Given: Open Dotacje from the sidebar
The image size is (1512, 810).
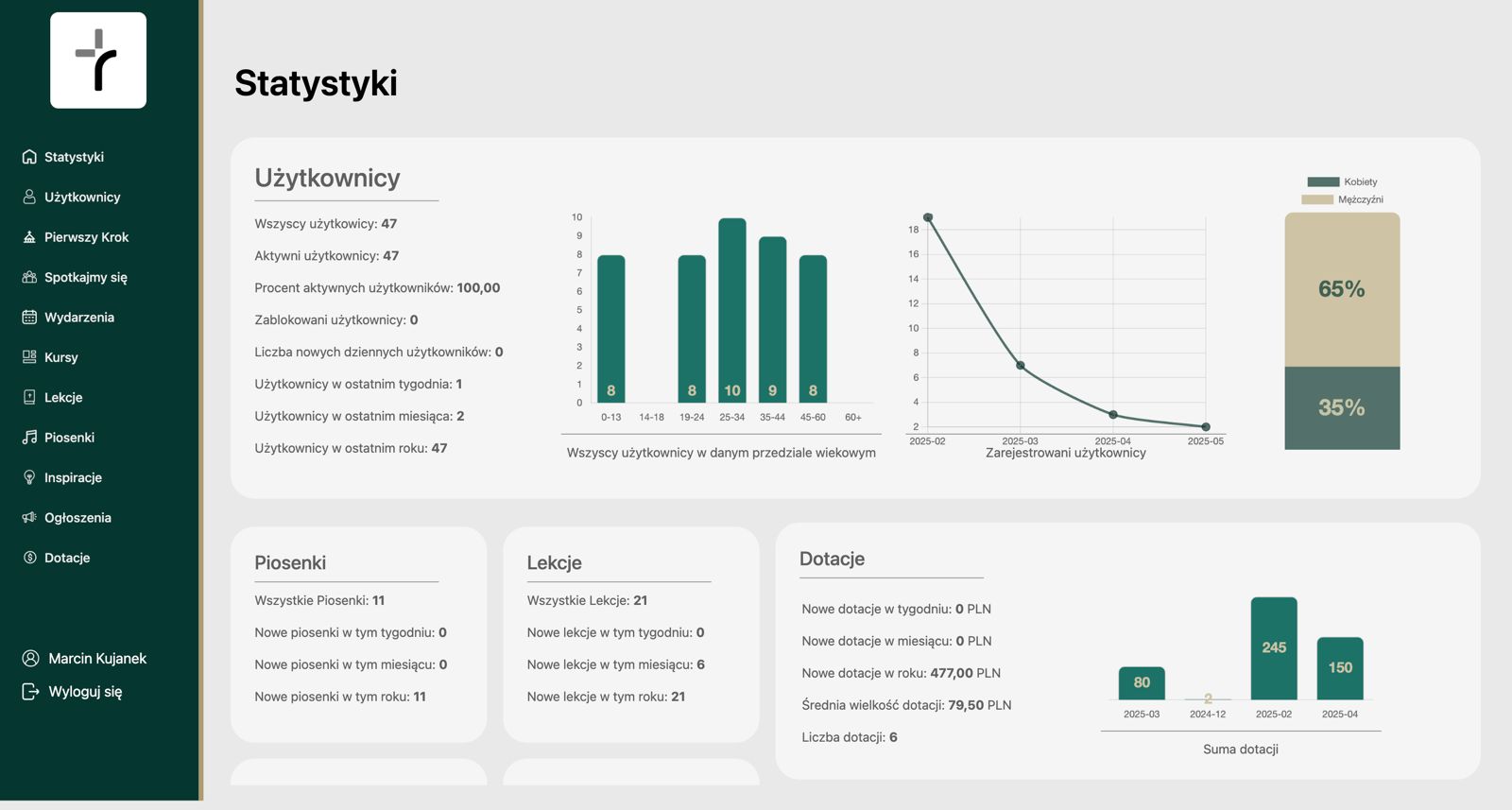Looking at the screenshot, I should [67, 558].
